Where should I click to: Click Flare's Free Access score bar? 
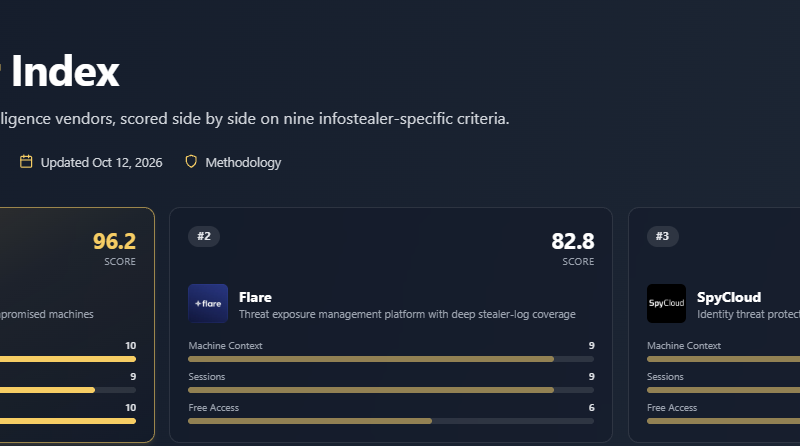[x=391, y=422]
